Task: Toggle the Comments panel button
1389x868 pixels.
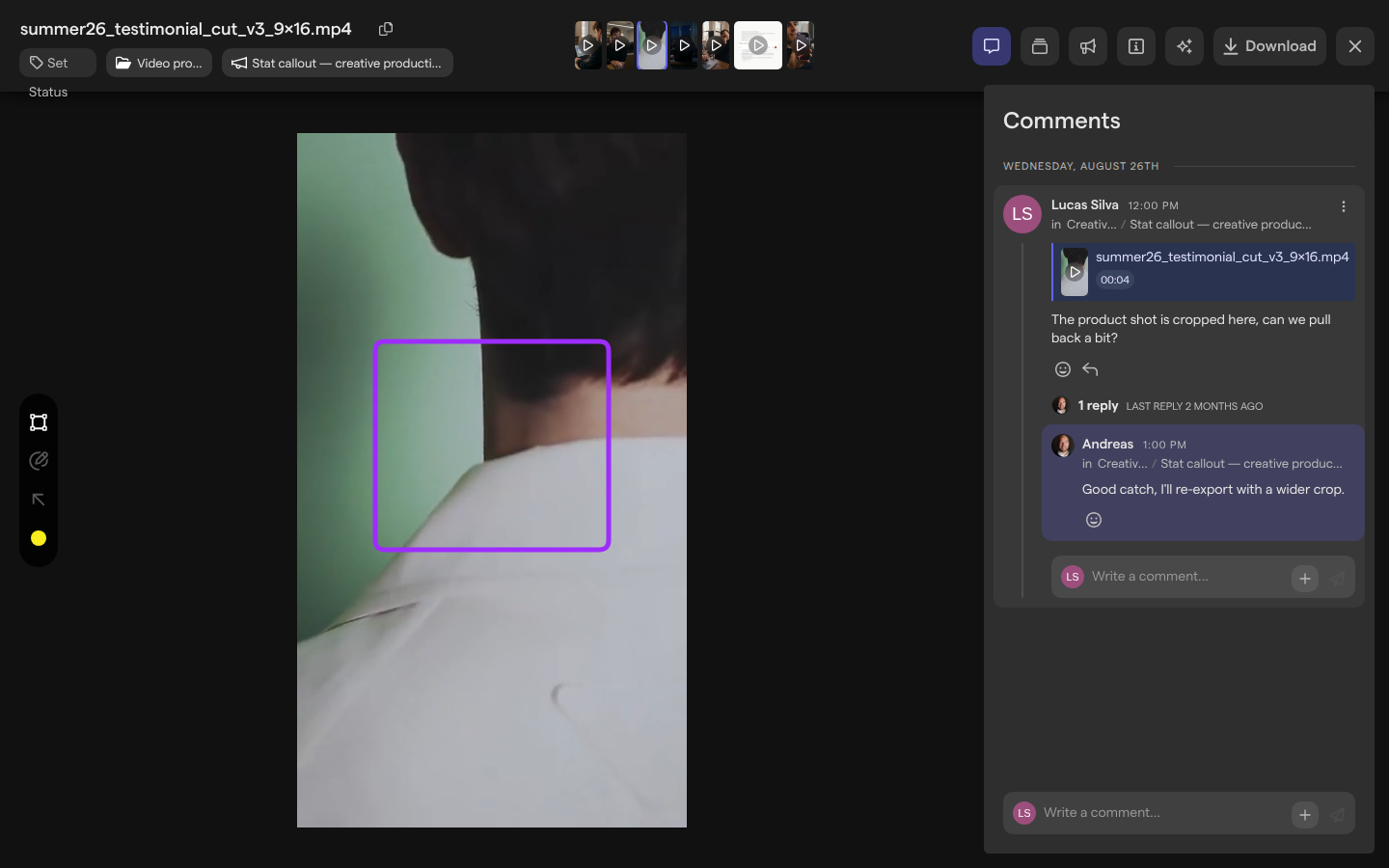Action: pos(992,46)
